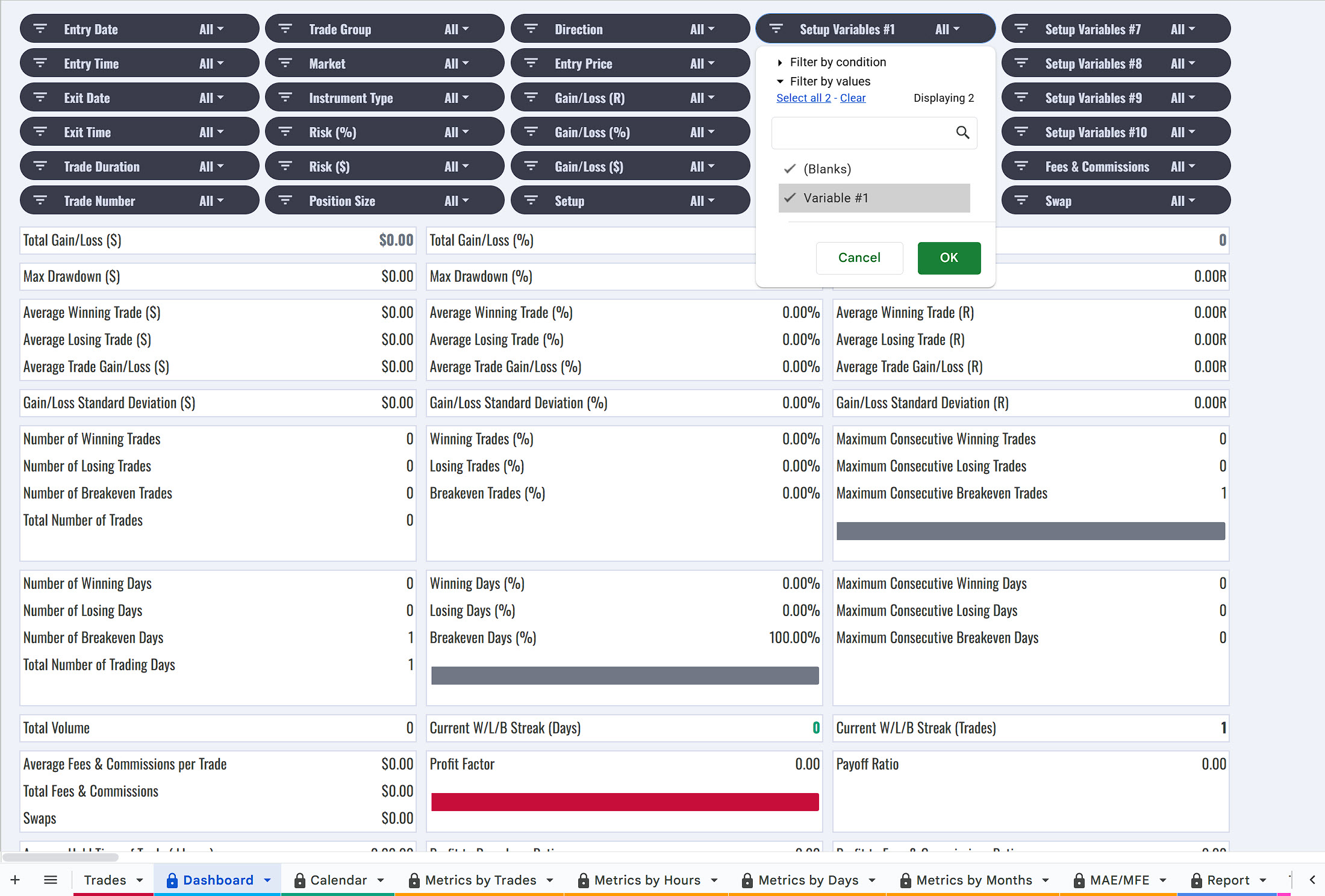The width and height of the screenshot is (1325, 896).
Task: Click the filter icon on Fees & Commissions slicer
Action: coord(1021,166)
